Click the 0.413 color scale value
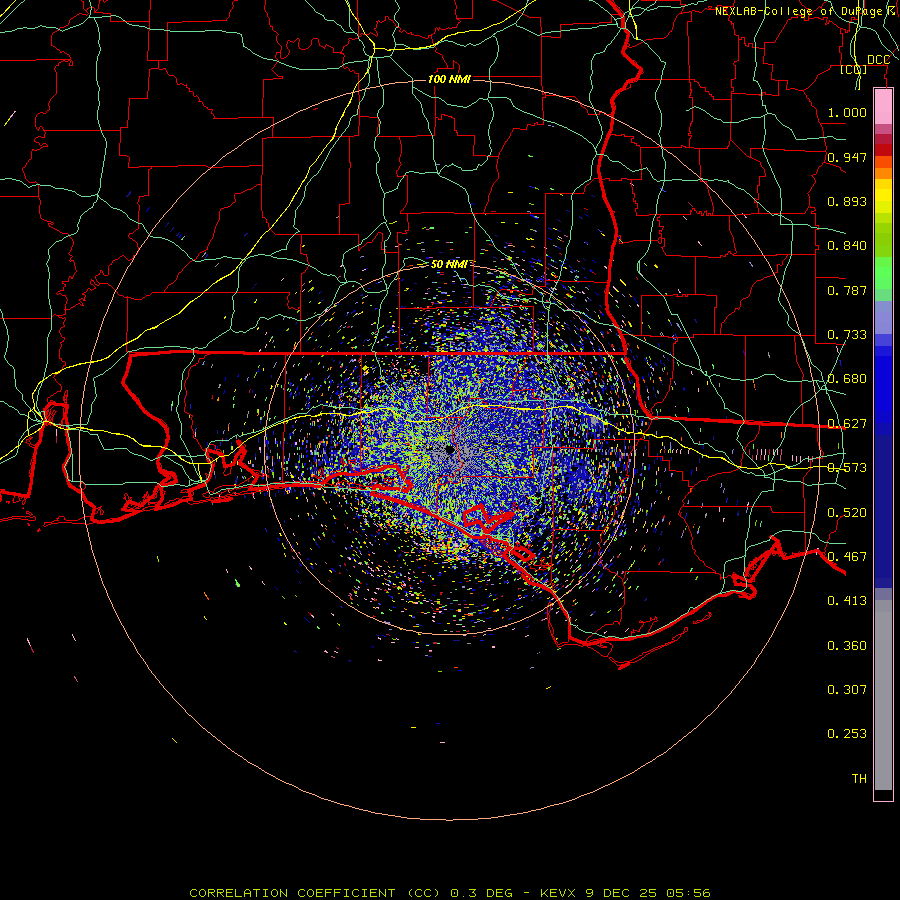The width and height of the screenshot is (900, 900). click(847, 601)
